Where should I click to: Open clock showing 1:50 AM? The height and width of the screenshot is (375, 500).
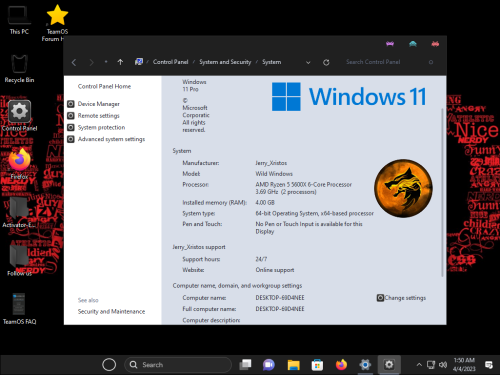tap(464, 365)
